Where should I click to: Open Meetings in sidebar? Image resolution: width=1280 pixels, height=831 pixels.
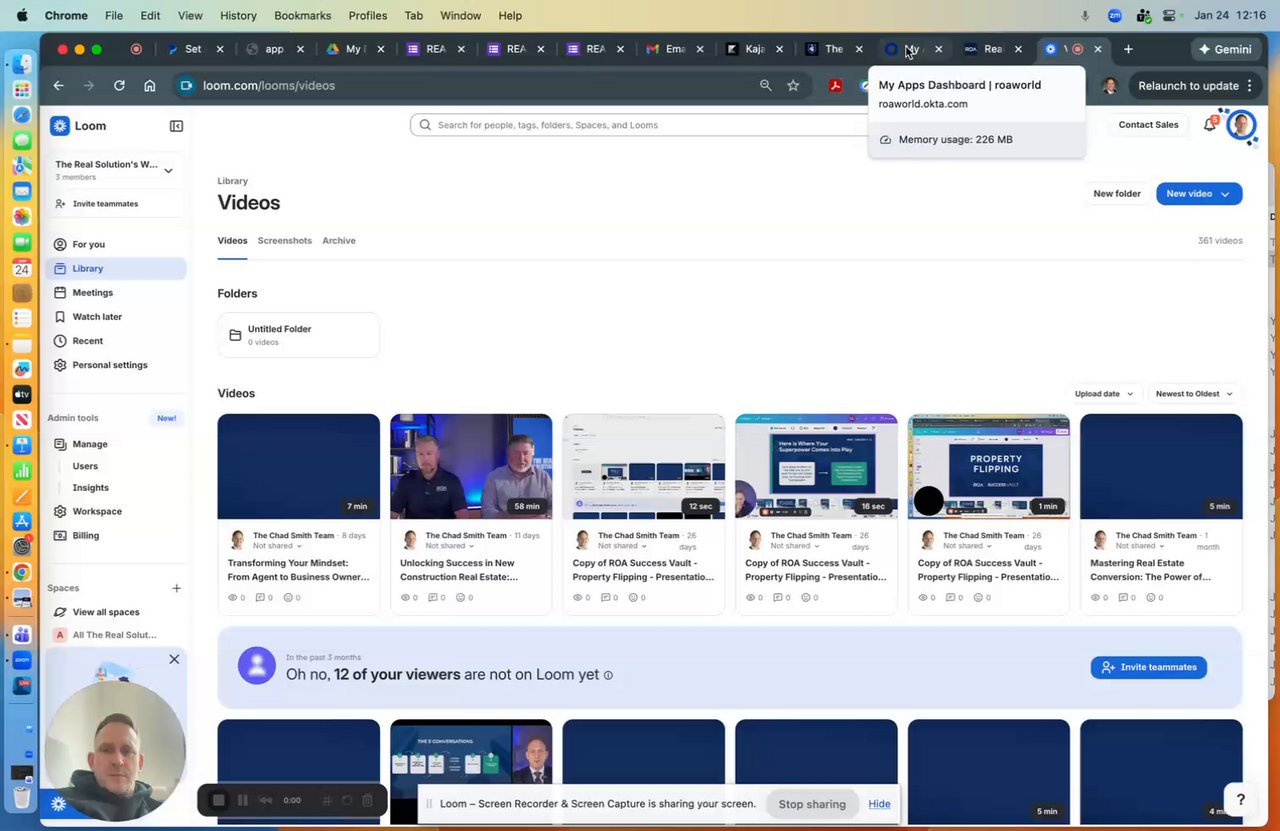[92, 293]
